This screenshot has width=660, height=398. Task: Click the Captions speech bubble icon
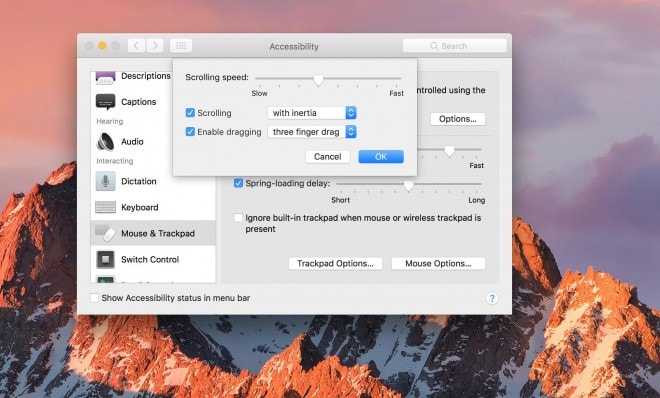[105, 102]
